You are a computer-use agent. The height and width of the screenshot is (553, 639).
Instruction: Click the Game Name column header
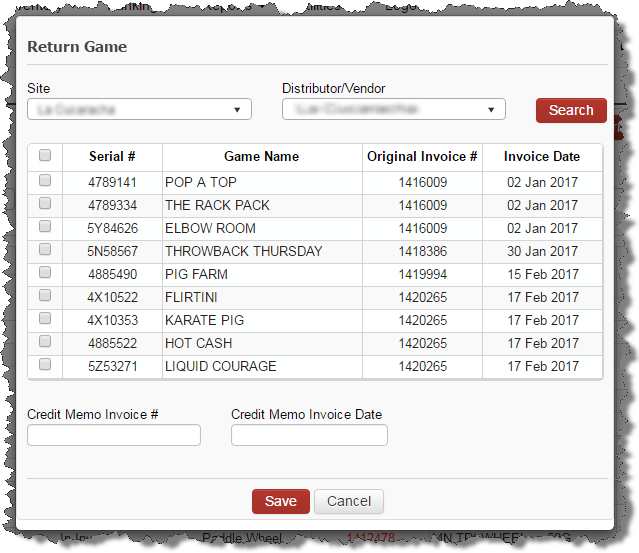click(x=262, y=156)
